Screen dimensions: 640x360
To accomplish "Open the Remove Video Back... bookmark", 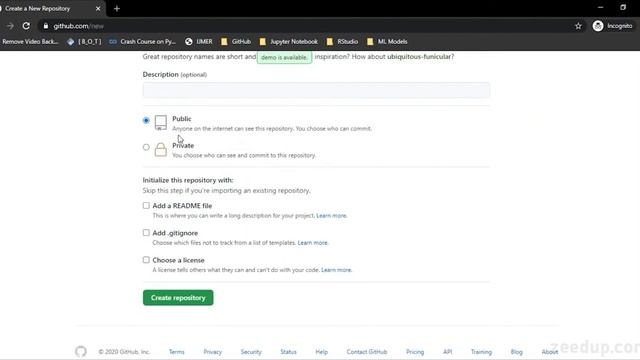I will pyautogui.click(x=29, y=42).
